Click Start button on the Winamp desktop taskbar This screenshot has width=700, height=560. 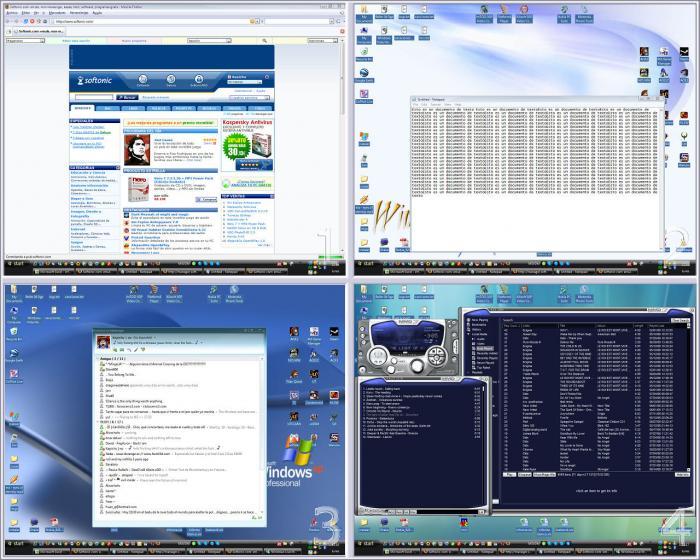click(366, 543)
